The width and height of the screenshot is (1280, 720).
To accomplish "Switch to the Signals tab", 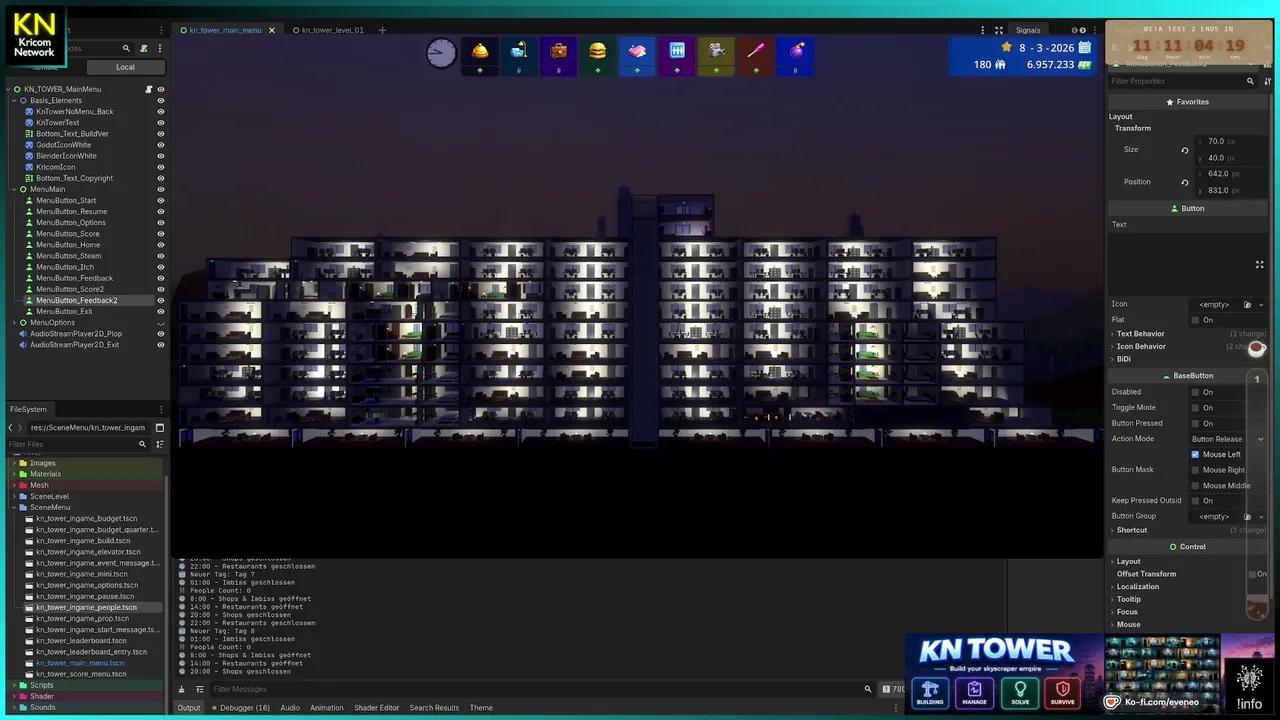I will (1028, 30).
